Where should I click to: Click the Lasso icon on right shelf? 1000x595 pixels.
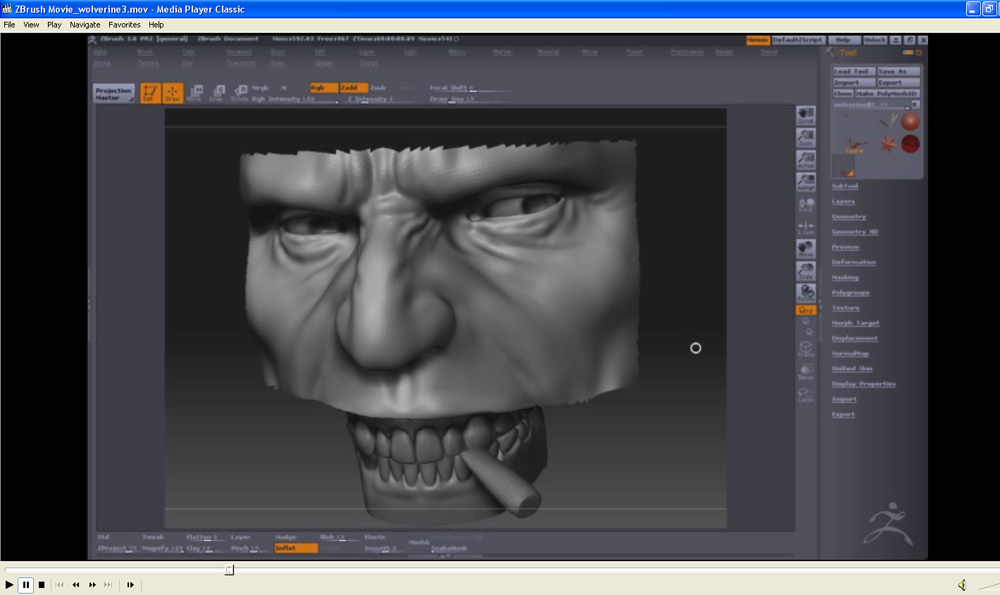pos(805,395)
